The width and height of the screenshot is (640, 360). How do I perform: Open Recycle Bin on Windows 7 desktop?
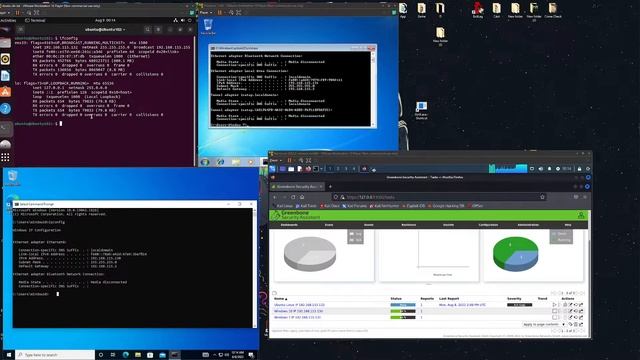click(208, 27)
